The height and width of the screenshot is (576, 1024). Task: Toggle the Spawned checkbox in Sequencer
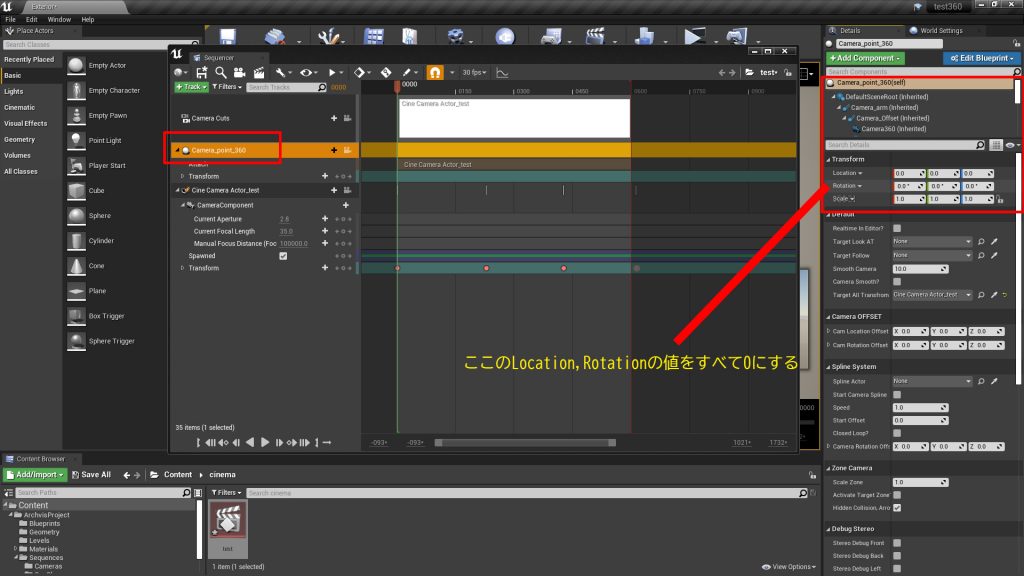283,256
